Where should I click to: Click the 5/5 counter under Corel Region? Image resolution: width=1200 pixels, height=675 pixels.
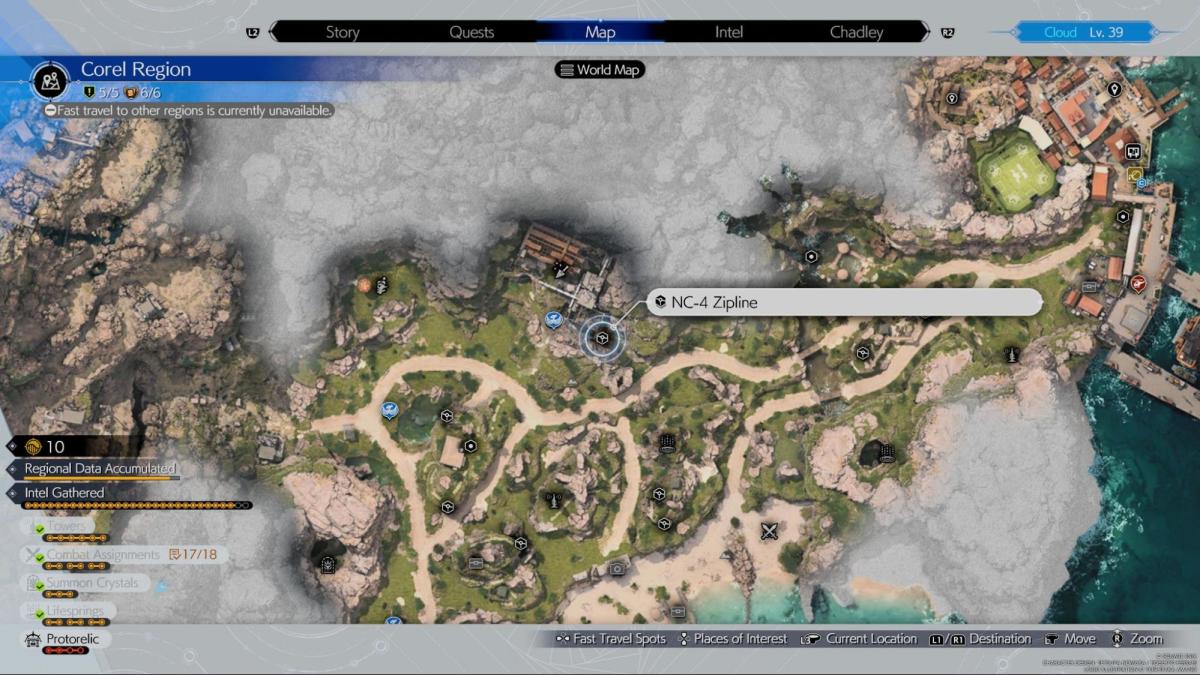(101, 92)
